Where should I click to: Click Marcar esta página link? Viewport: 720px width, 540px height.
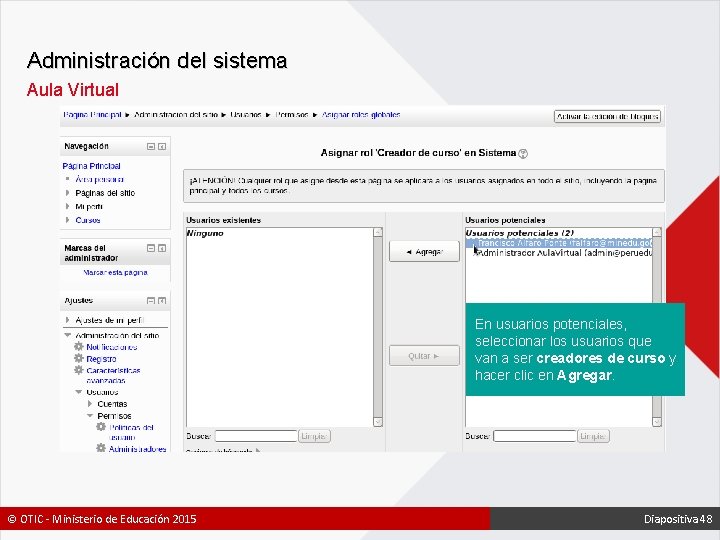pos(115,272)
